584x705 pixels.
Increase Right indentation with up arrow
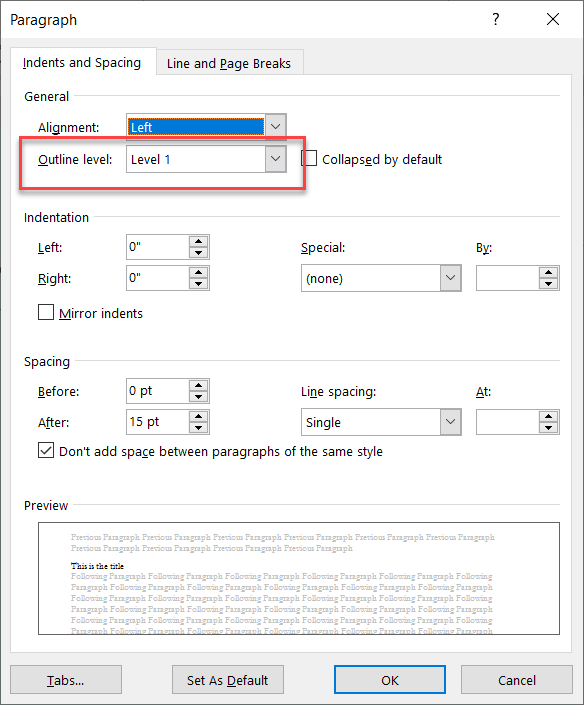point(199,272)
